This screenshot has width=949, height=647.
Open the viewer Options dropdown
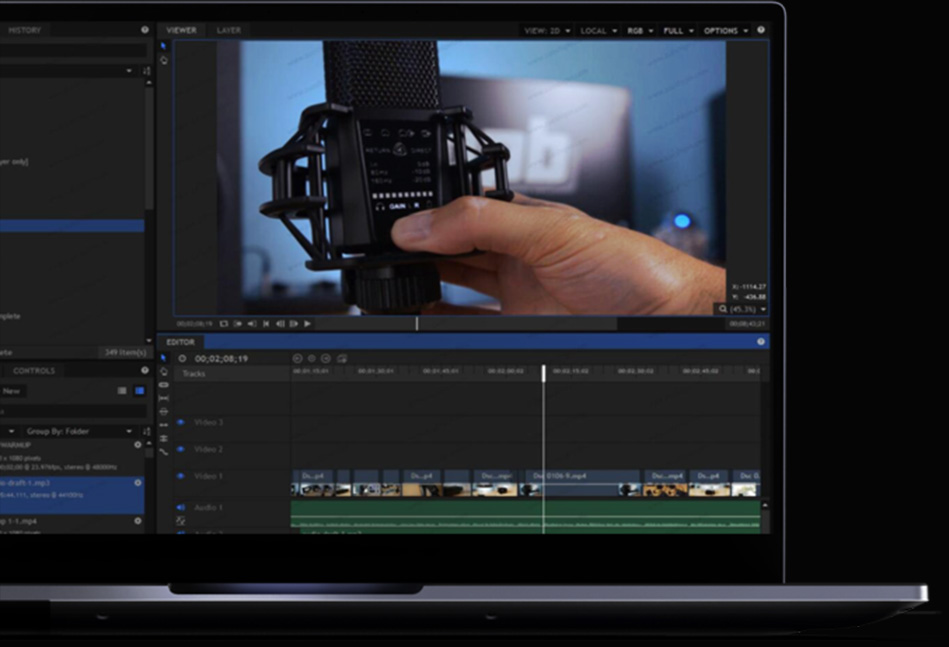[725, 31]
